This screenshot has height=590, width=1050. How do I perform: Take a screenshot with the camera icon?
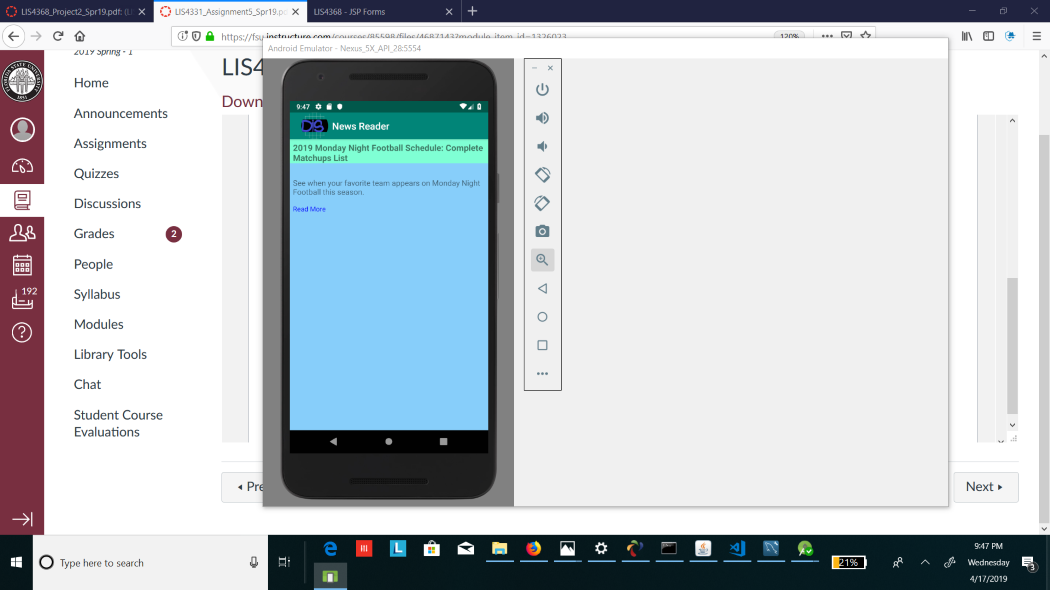coord(542,231)
